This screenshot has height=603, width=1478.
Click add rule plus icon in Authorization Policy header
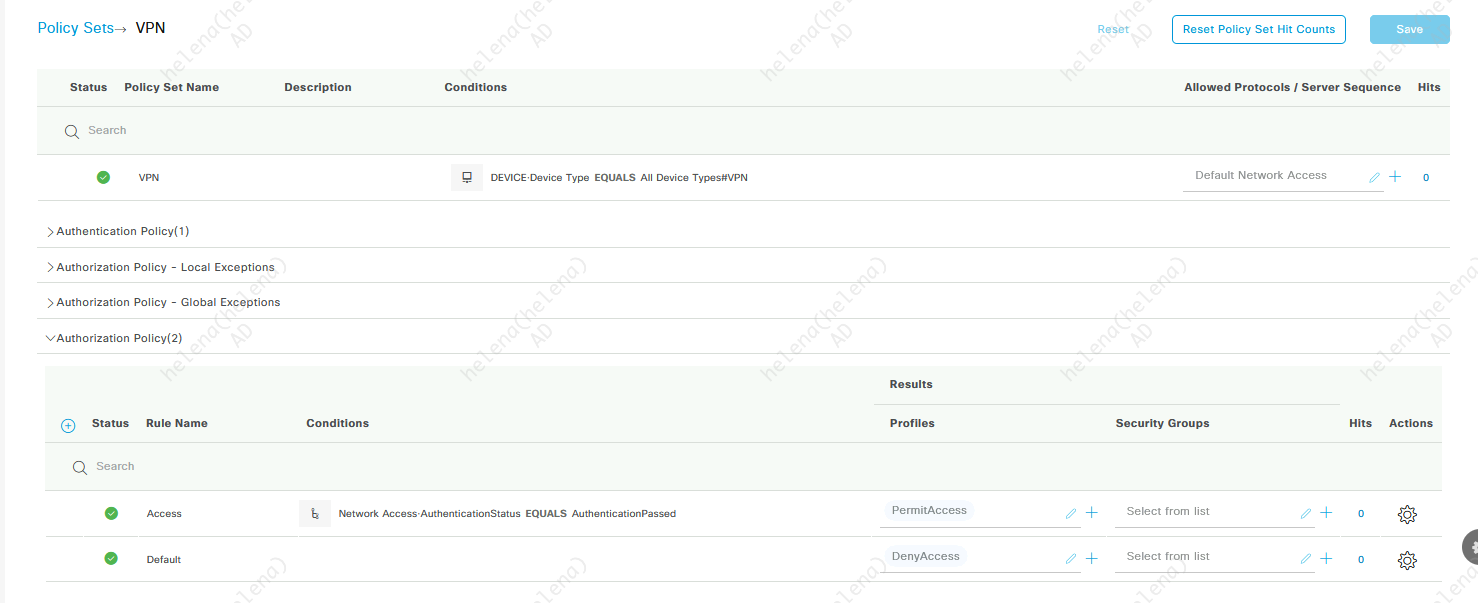pyautogui.click(x=68, y=425)
